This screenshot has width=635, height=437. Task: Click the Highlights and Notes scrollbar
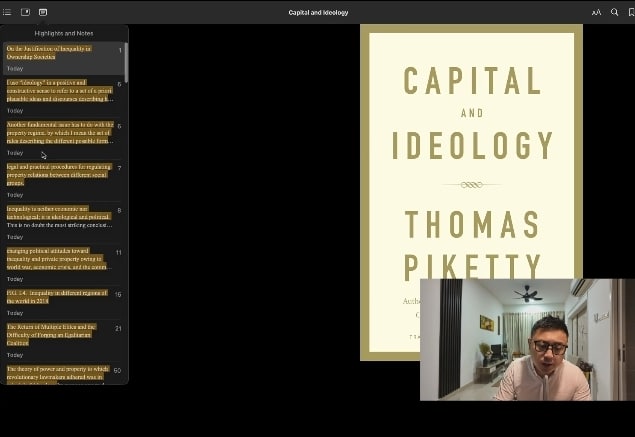[126, 62]
